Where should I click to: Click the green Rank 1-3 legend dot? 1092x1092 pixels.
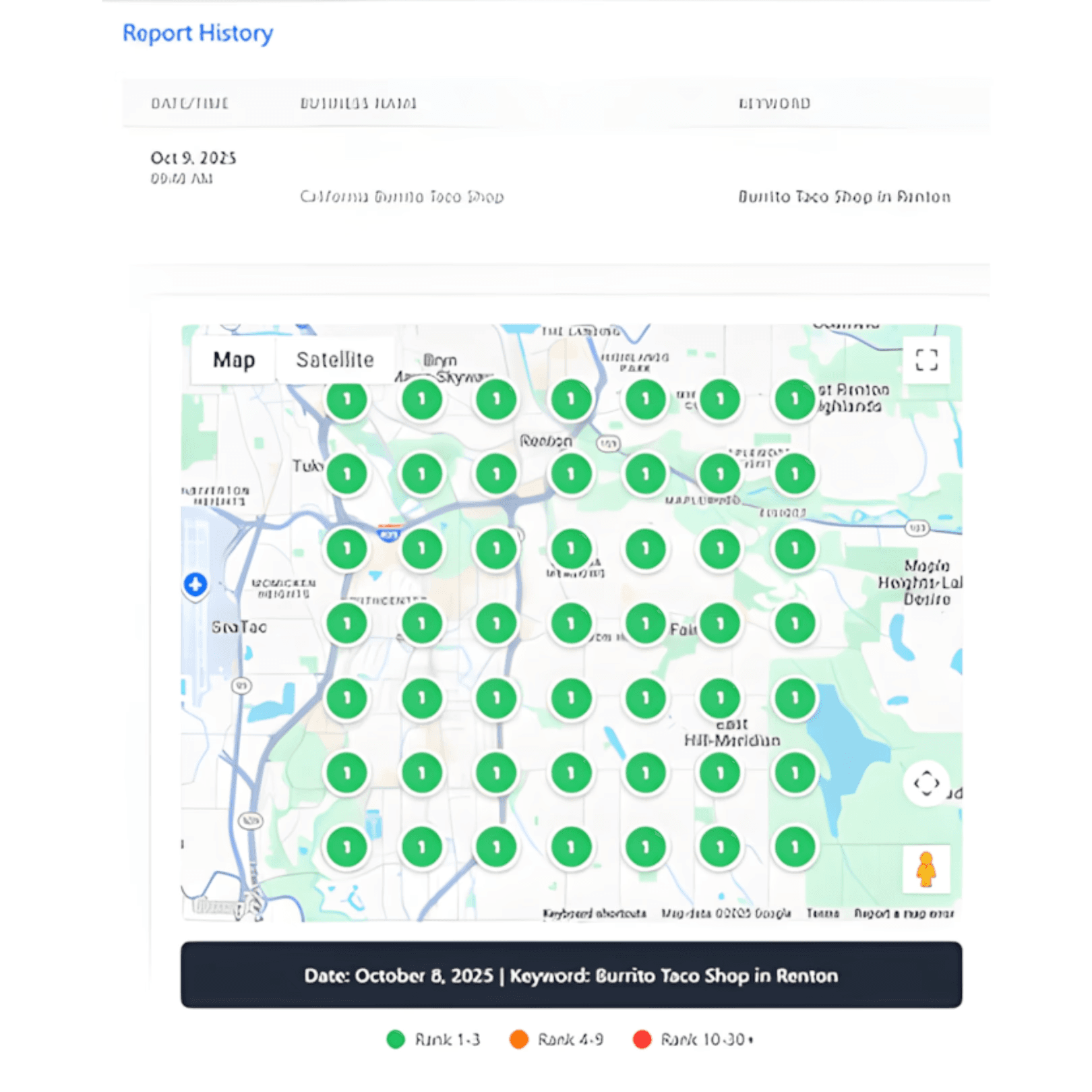click(x=396, y=1039)
